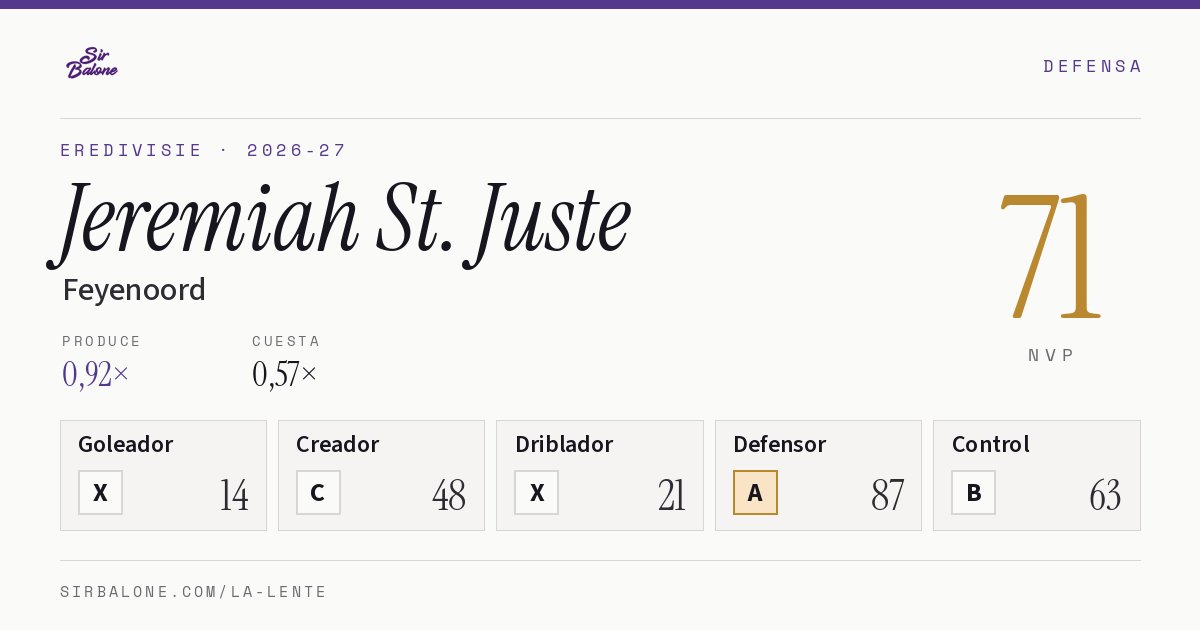Screen dimensions: 1200x630
Task: Click the Produce value 0,92×
Action: click(95, 374)
